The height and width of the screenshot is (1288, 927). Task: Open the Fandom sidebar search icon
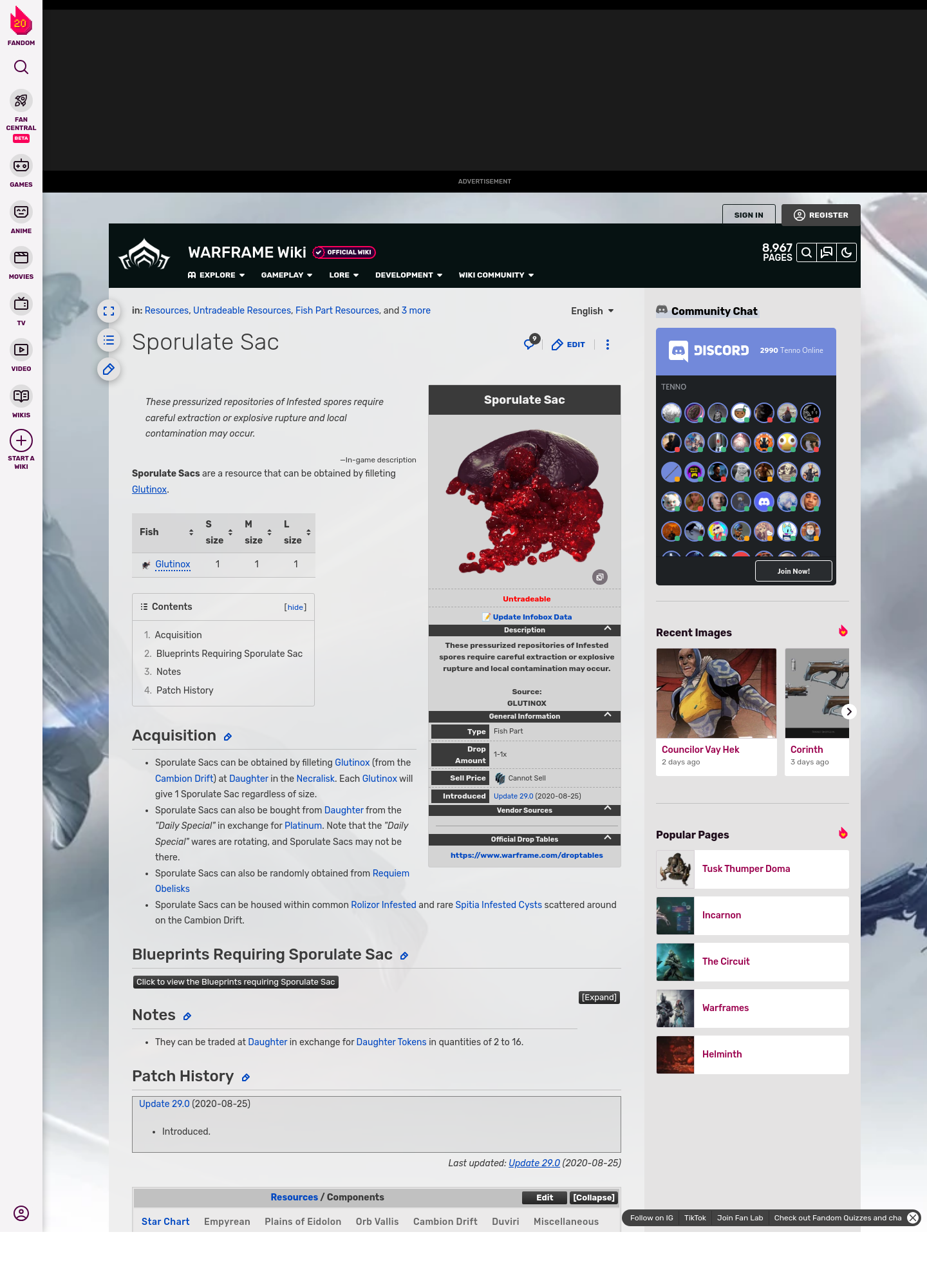(21, 67)
